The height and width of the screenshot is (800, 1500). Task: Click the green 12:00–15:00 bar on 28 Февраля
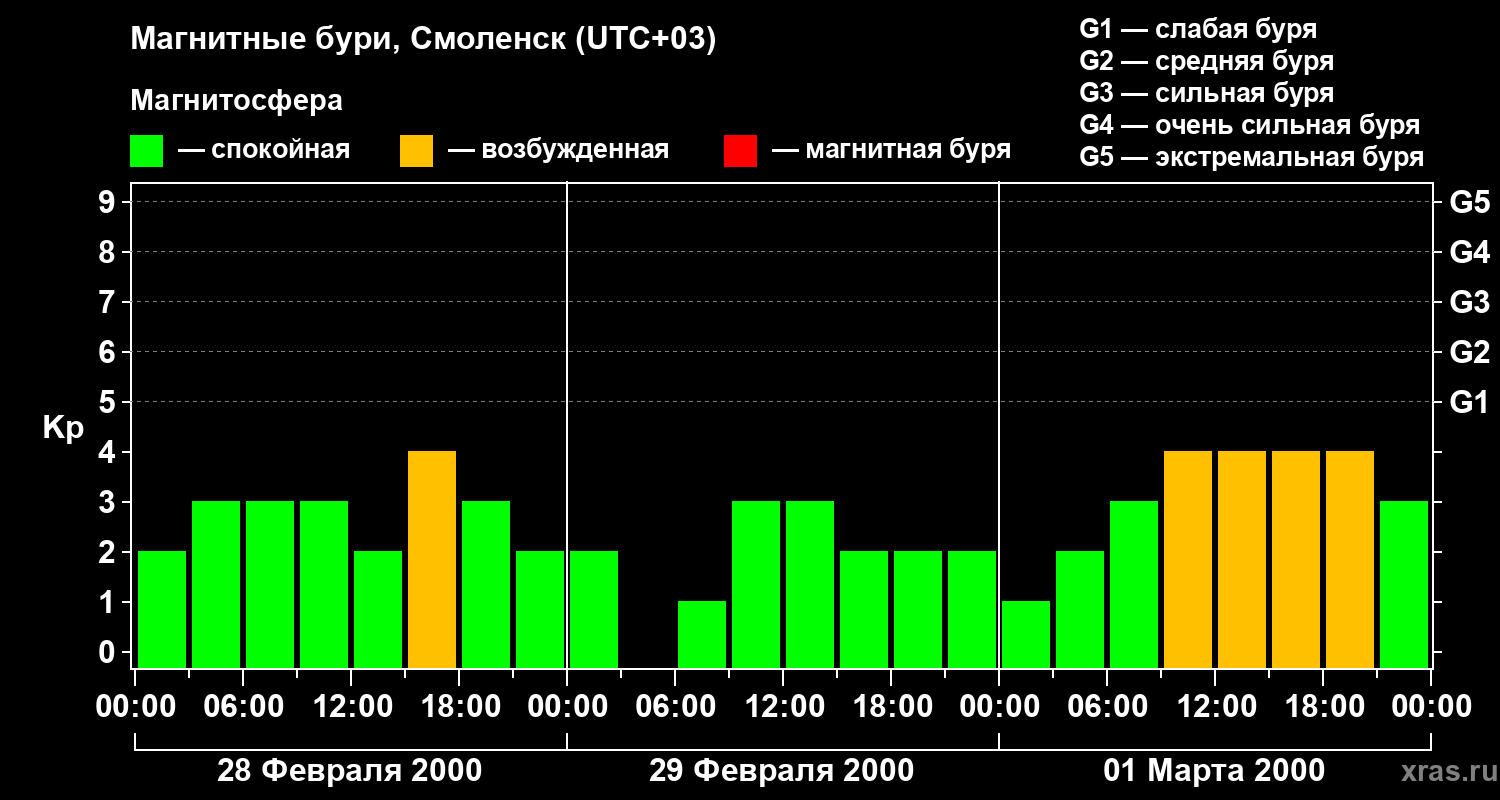(378, 609)
